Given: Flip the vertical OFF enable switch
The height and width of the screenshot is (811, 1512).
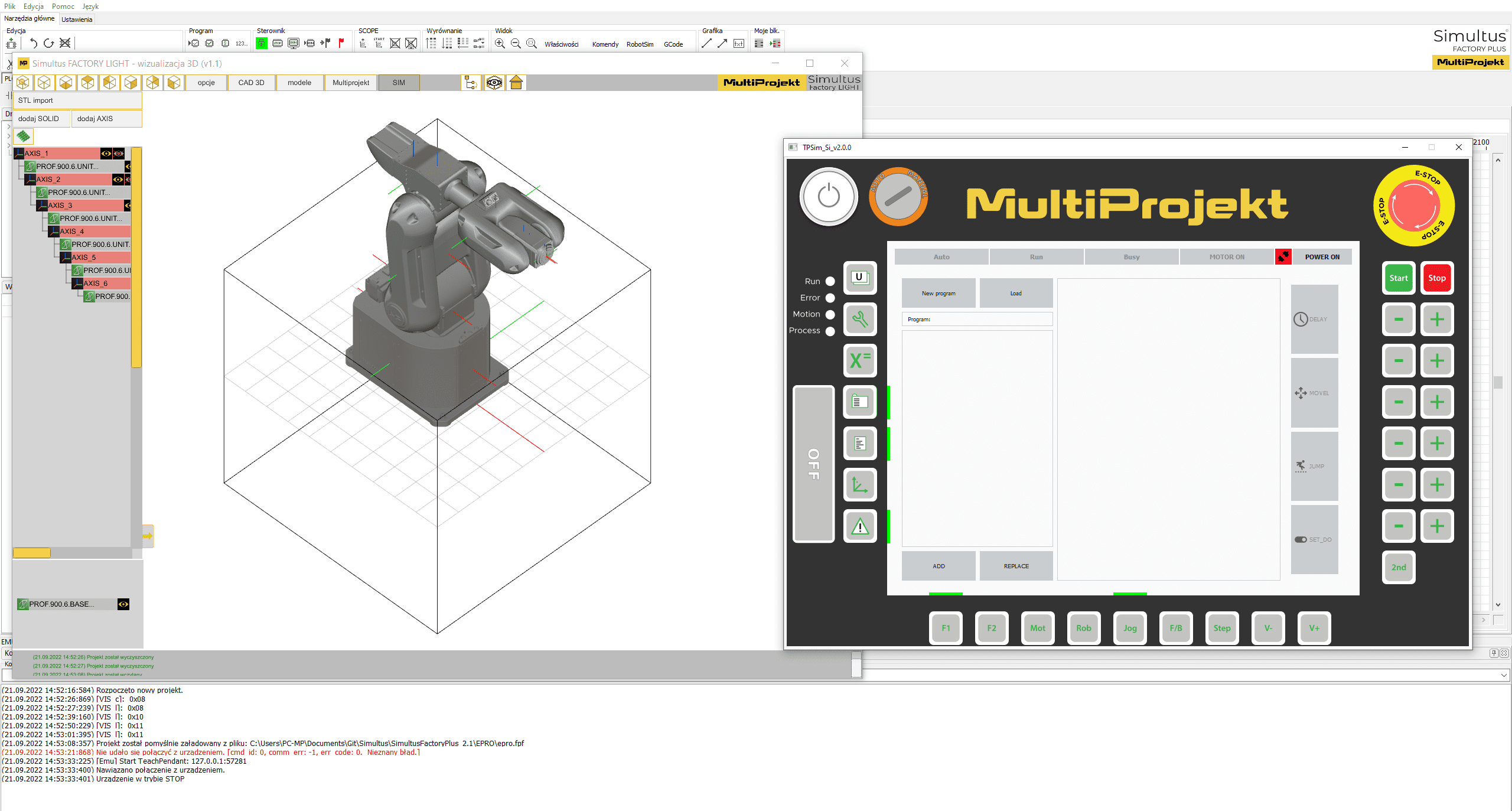Looking at the screenshot, I should (x=814, y=464).
